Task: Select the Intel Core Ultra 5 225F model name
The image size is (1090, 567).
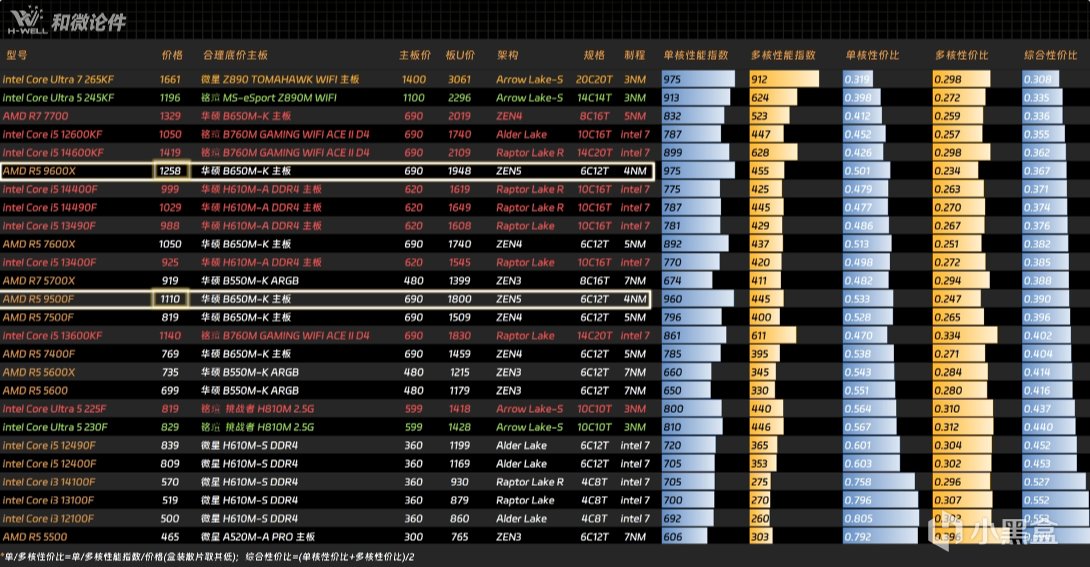Action: [x=54, y=409]
